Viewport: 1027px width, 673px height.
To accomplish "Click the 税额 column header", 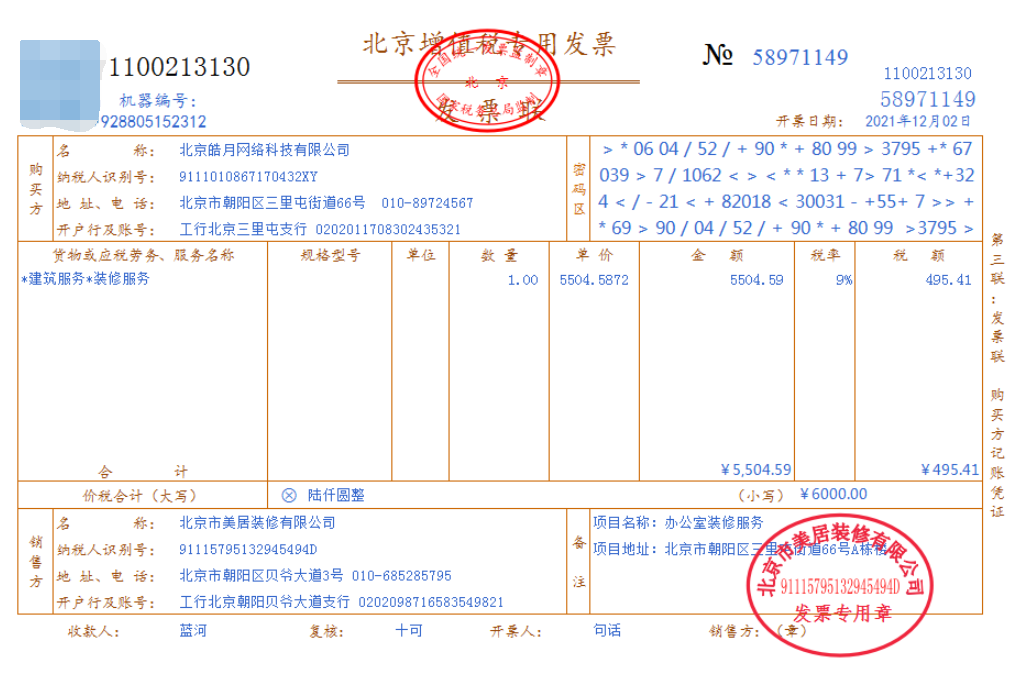I will coord(919,255).
